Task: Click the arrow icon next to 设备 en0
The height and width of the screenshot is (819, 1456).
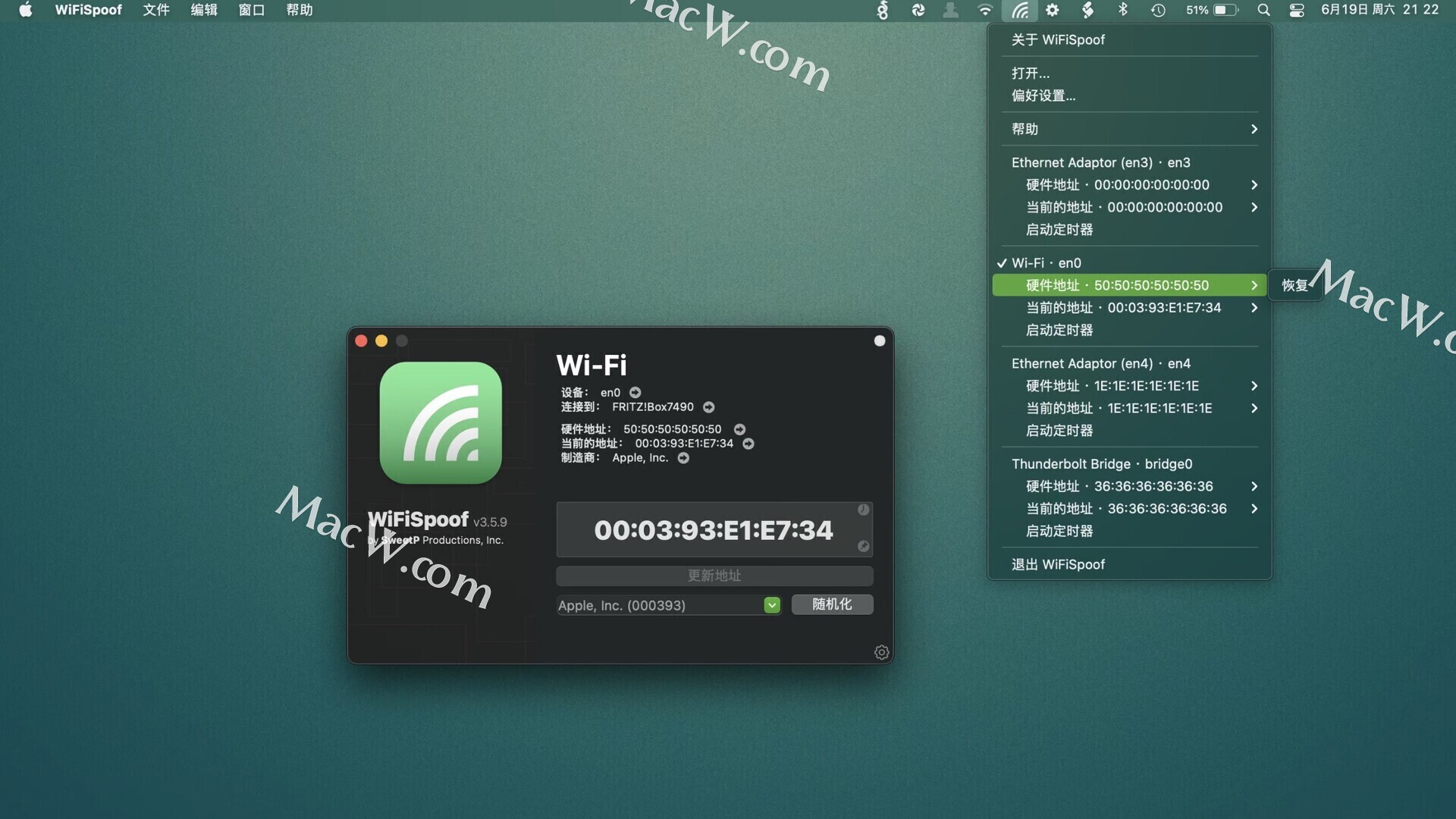Action: (635, 392)
